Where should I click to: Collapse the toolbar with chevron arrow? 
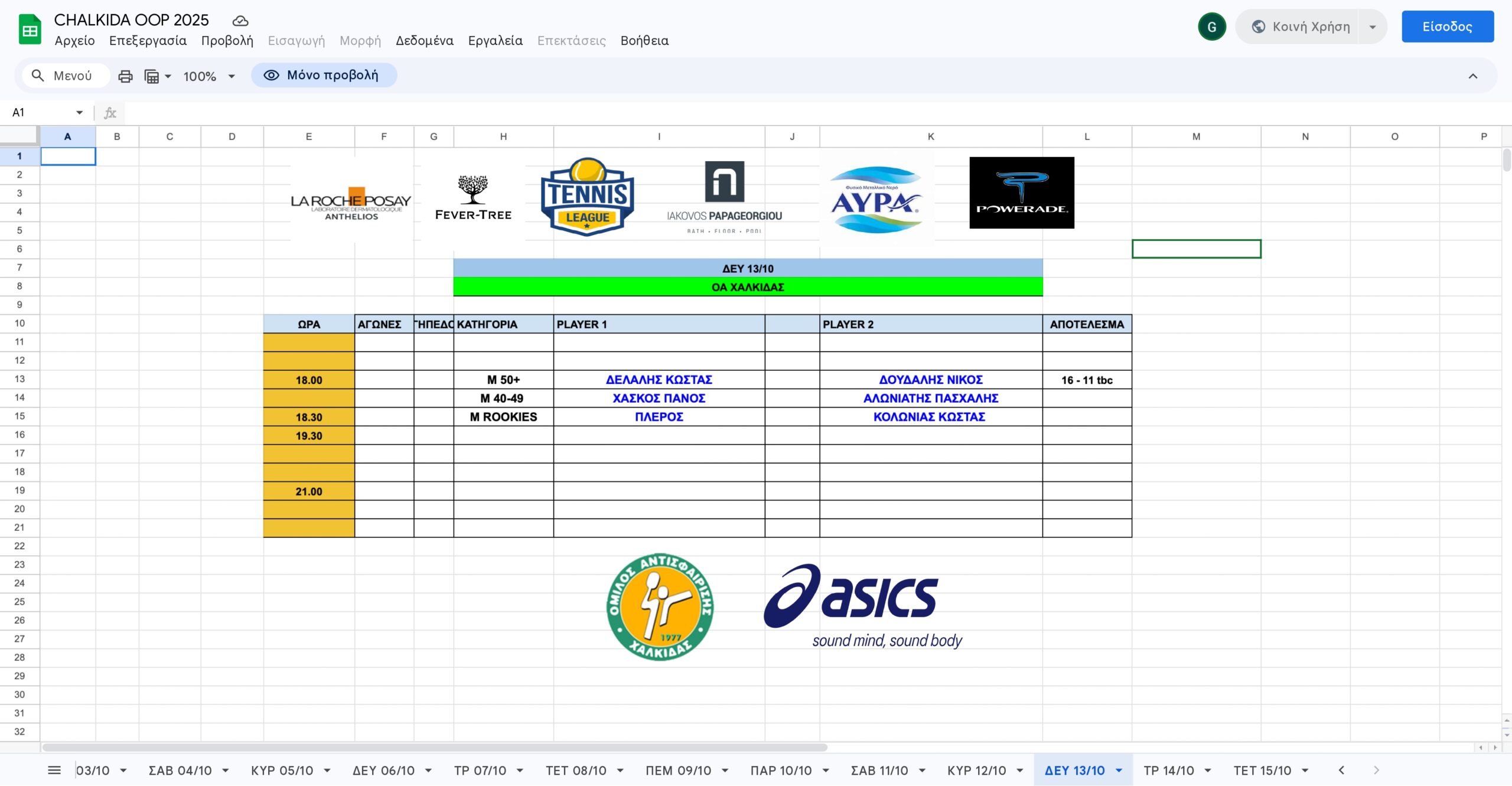tap(1472, 76)
